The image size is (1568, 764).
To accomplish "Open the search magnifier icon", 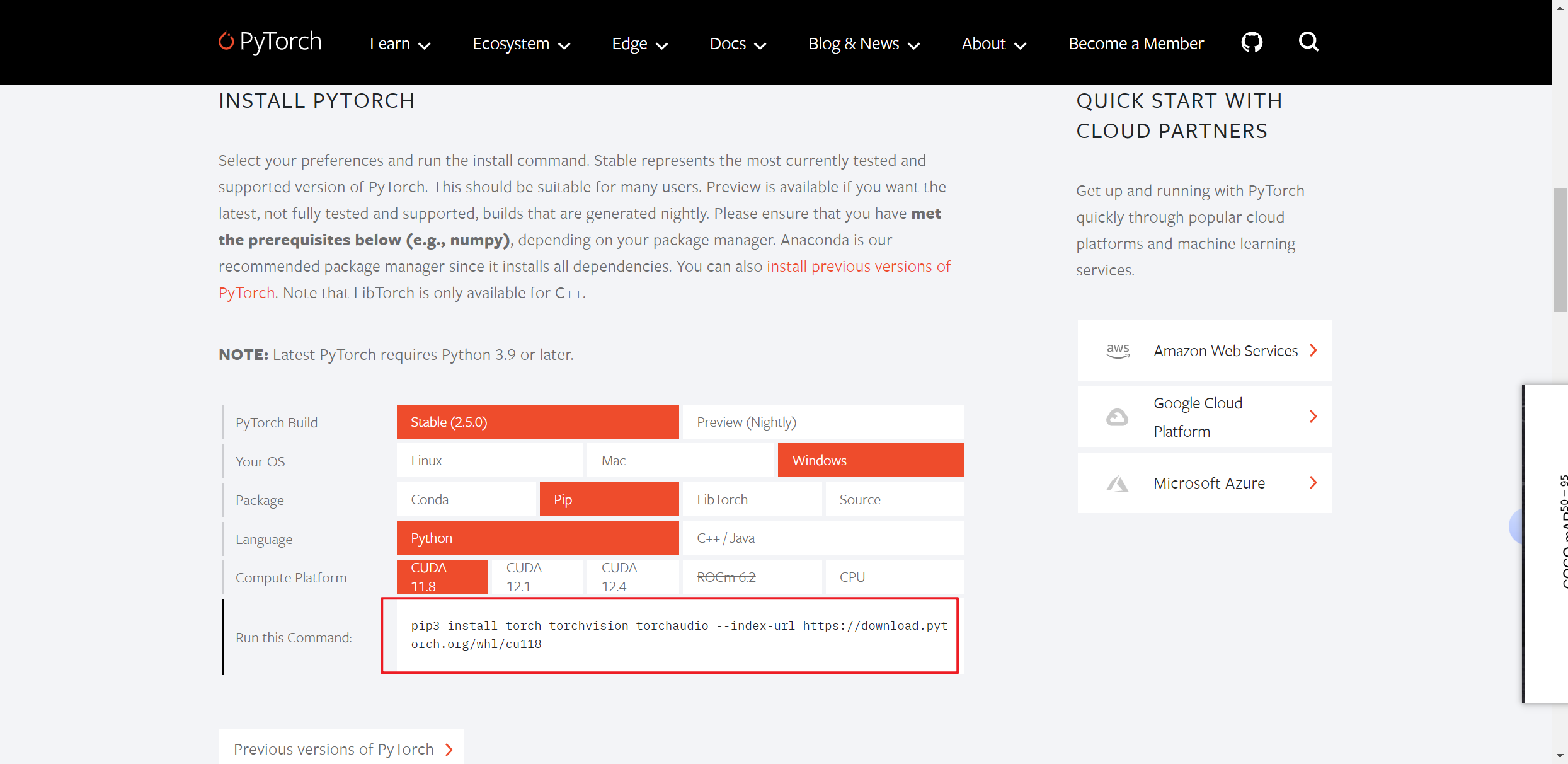I will pyautogui.click(x=1308, y=42).
